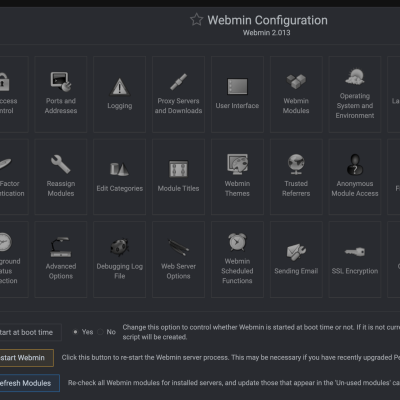The width and height of the screenshot is (400, 400).
Task: Open SSL Encryption settings
Action: [355, 259]
